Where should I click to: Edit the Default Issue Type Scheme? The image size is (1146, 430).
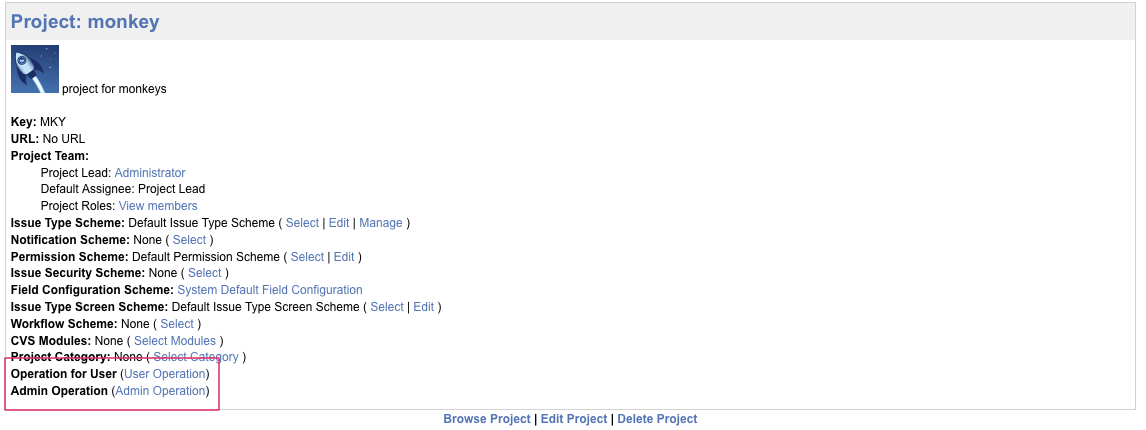(x=339, y=223)
